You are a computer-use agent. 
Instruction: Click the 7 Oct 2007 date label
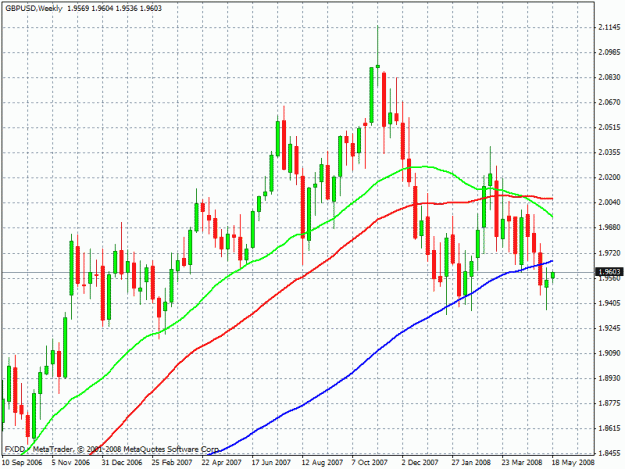[369, 462]
